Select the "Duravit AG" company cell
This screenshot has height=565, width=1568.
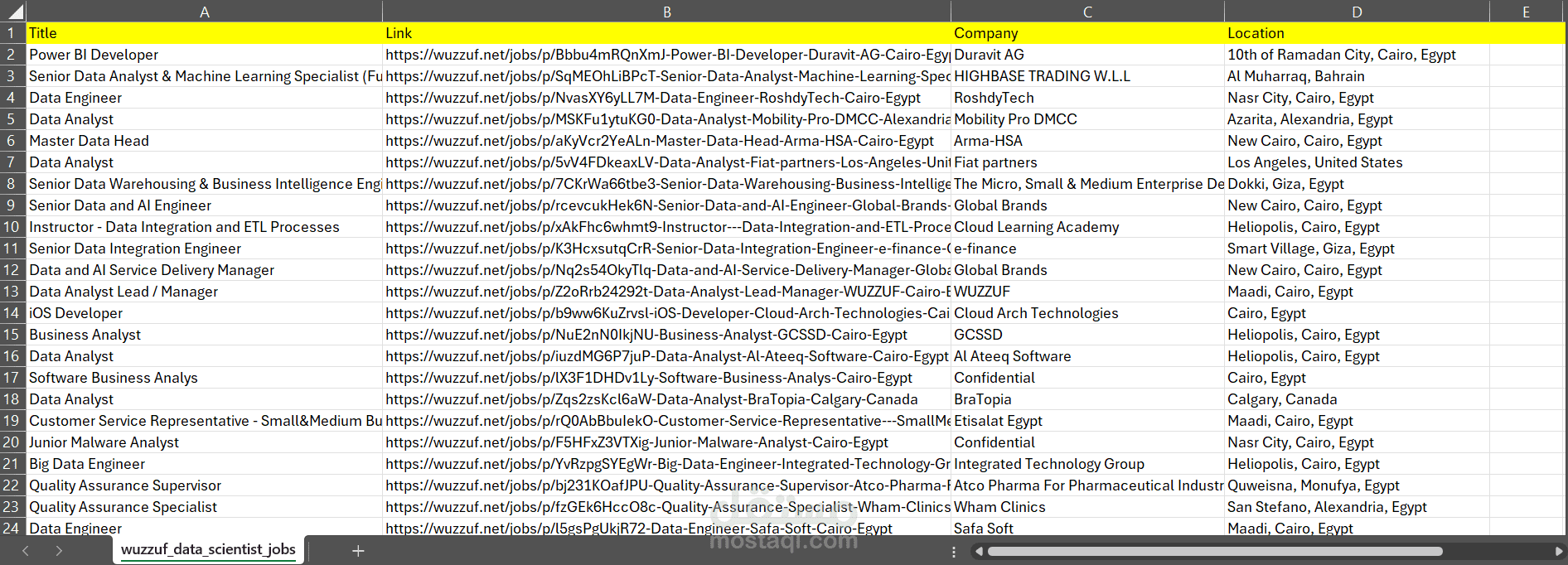tap(1087, 55)
